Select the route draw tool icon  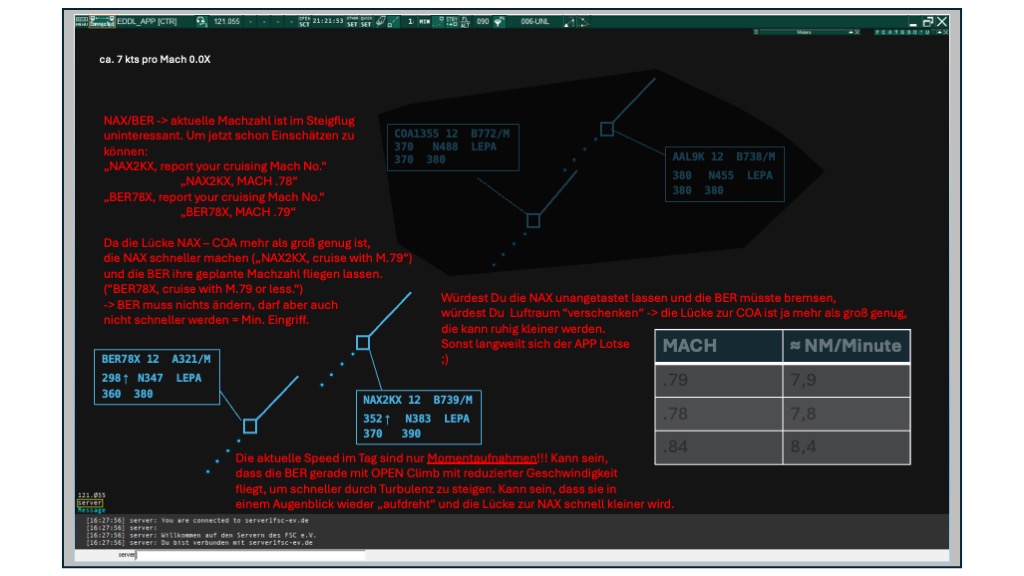569,22
